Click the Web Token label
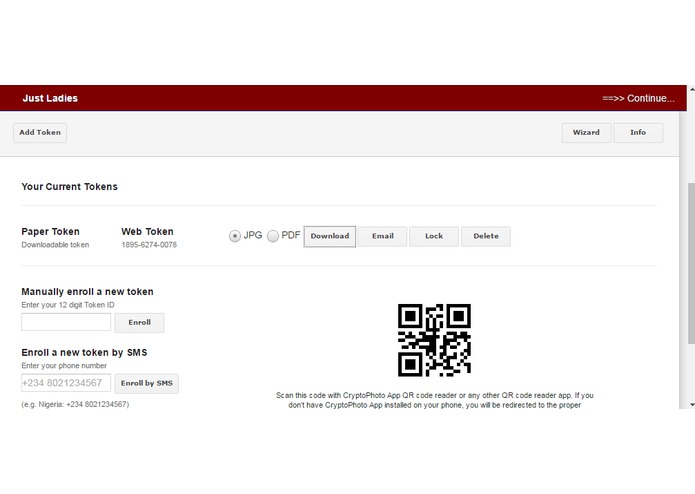The height and width of the screenshot is (494, 695). tap(148, 232)
